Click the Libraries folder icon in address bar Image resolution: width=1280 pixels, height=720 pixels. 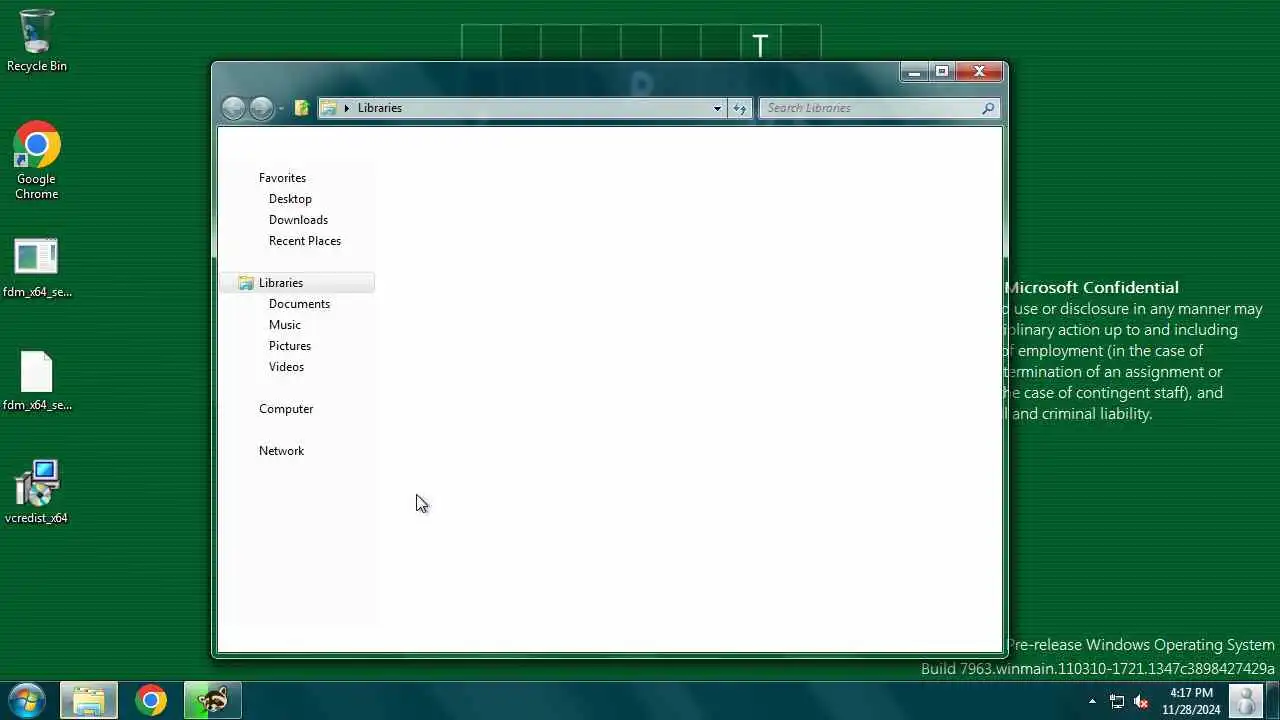(x=328, y=108)
